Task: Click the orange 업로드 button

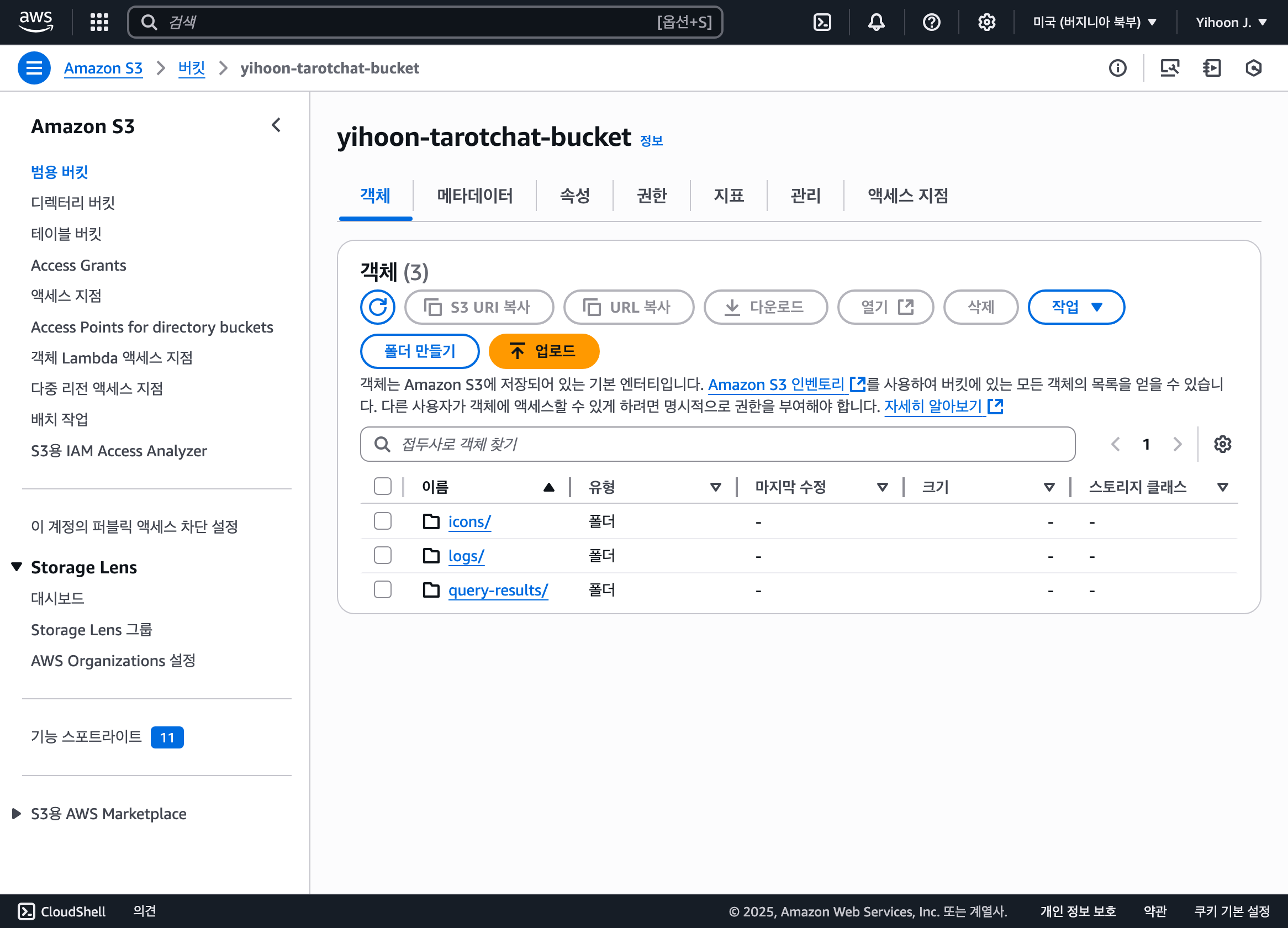Action: 543,351
